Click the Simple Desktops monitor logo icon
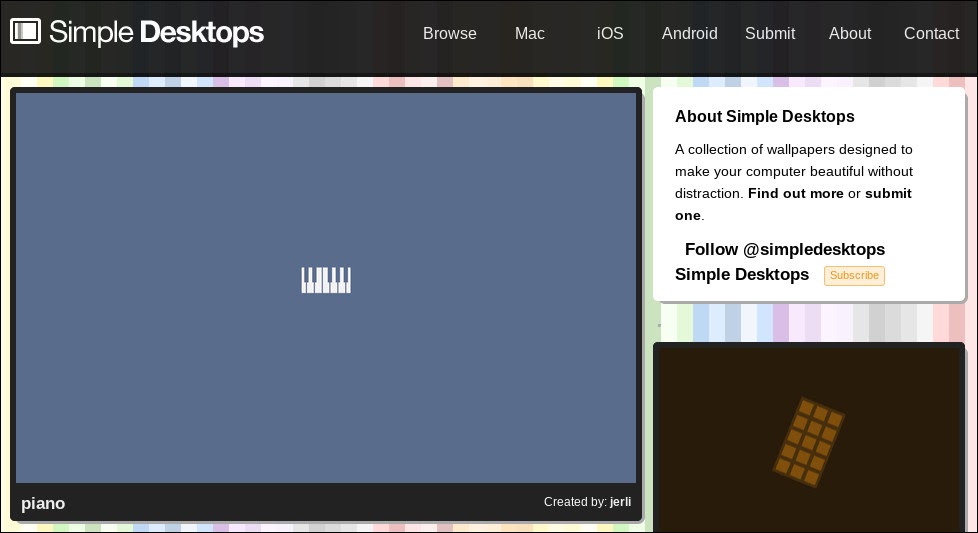 (26, 31)
